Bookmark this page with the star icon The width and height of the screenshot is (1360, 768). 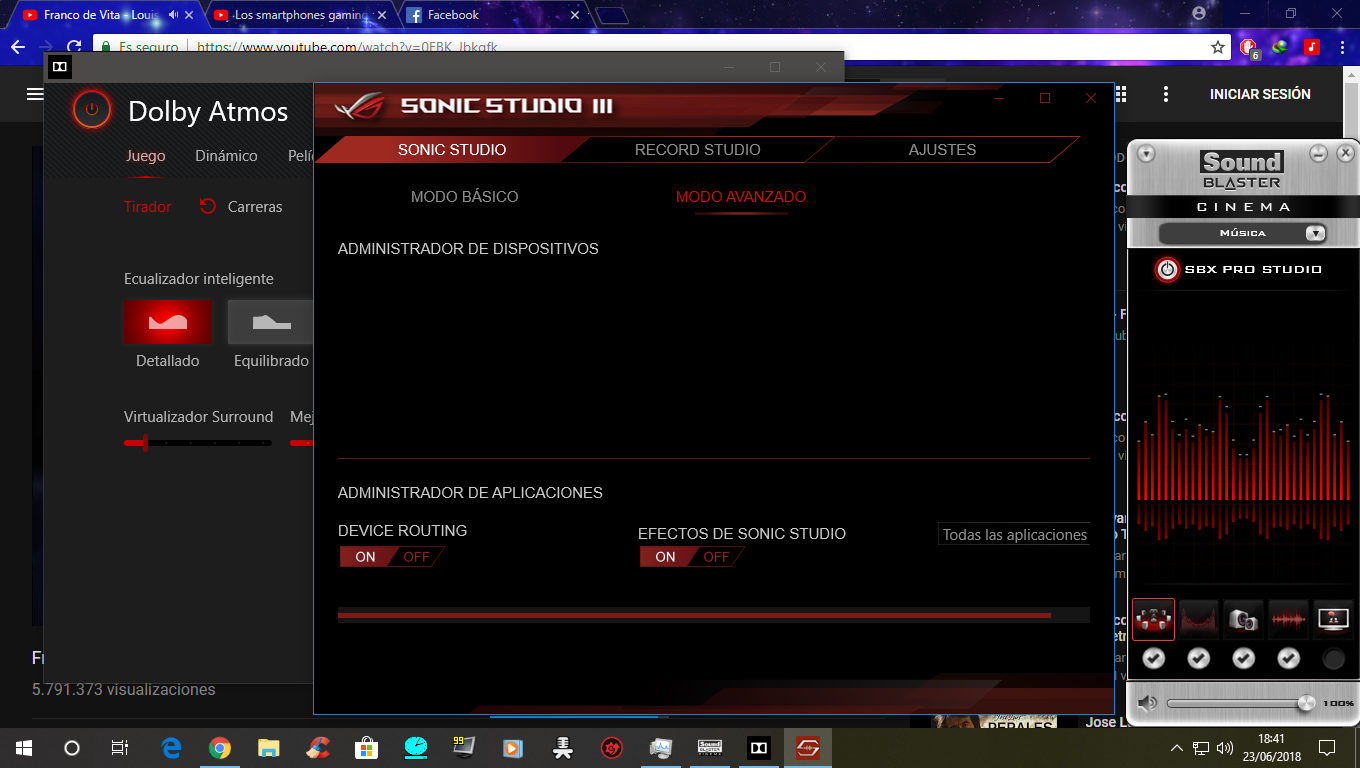pyautogui.click(x=1217, y=47)
